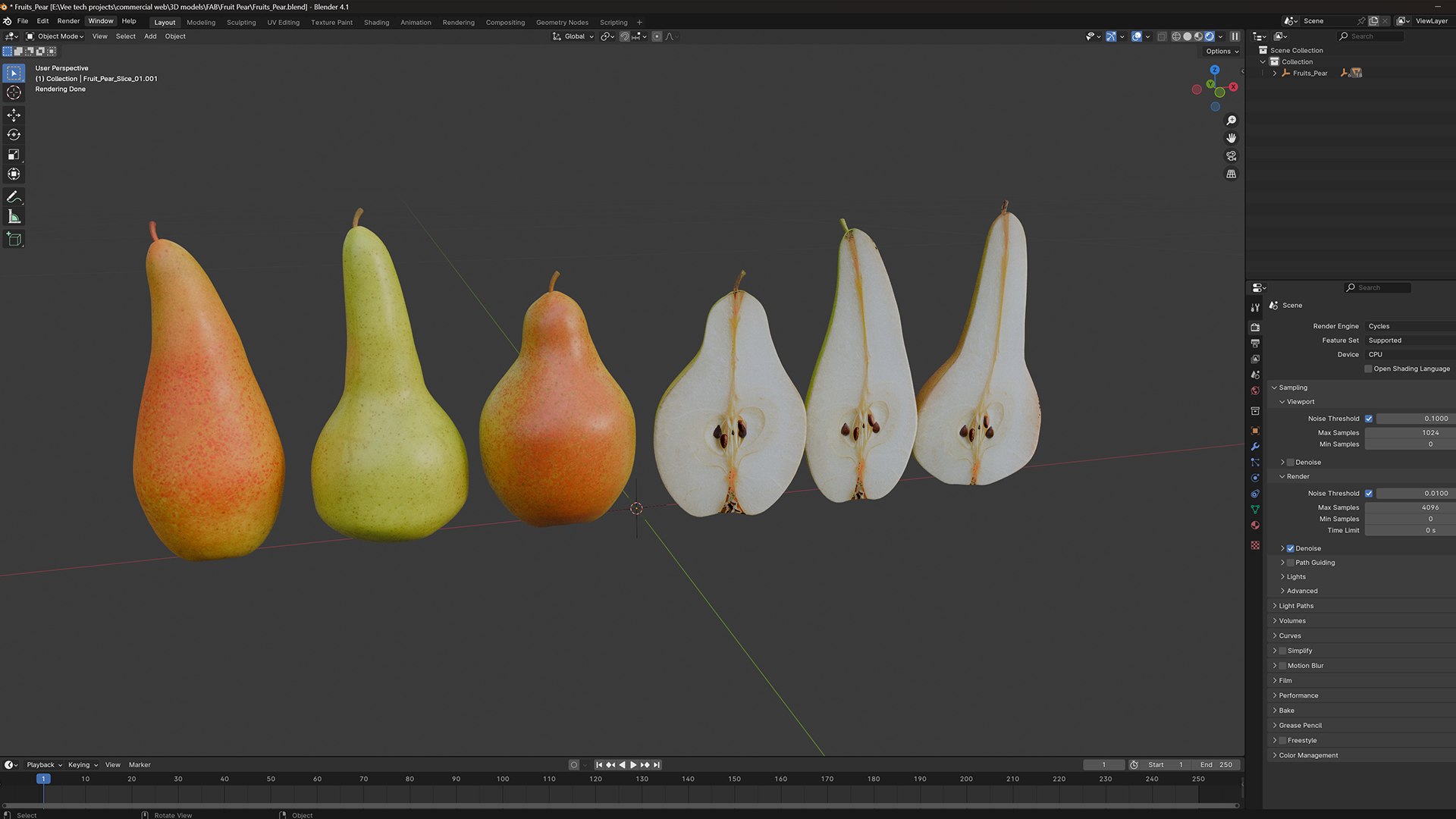Enable Open Shading Language checkbox
1456x819 pixels.
click(1369, 369)
